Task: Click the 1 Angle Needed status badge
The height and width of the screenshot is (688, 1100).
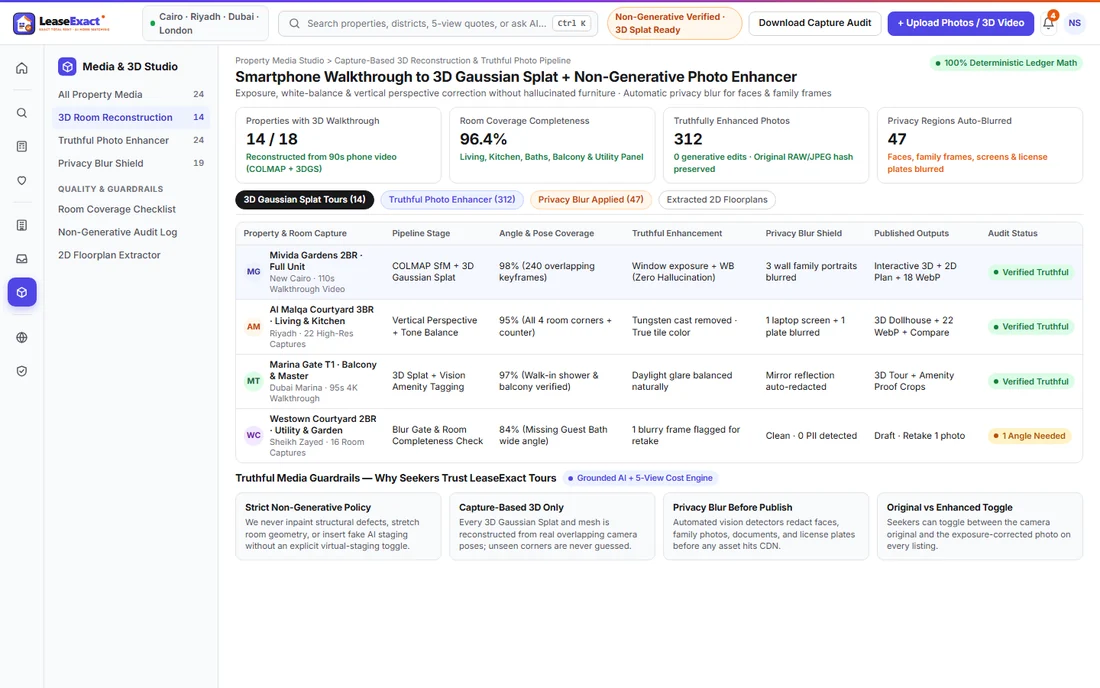Action: tap(1030, 436)
